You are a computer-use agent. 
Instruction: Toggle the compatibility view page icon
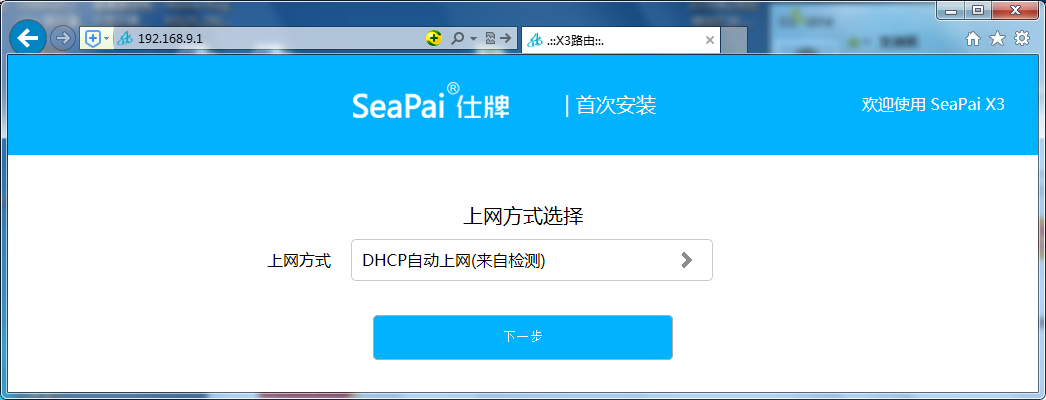pyautogui.click(x=490, y=39)
